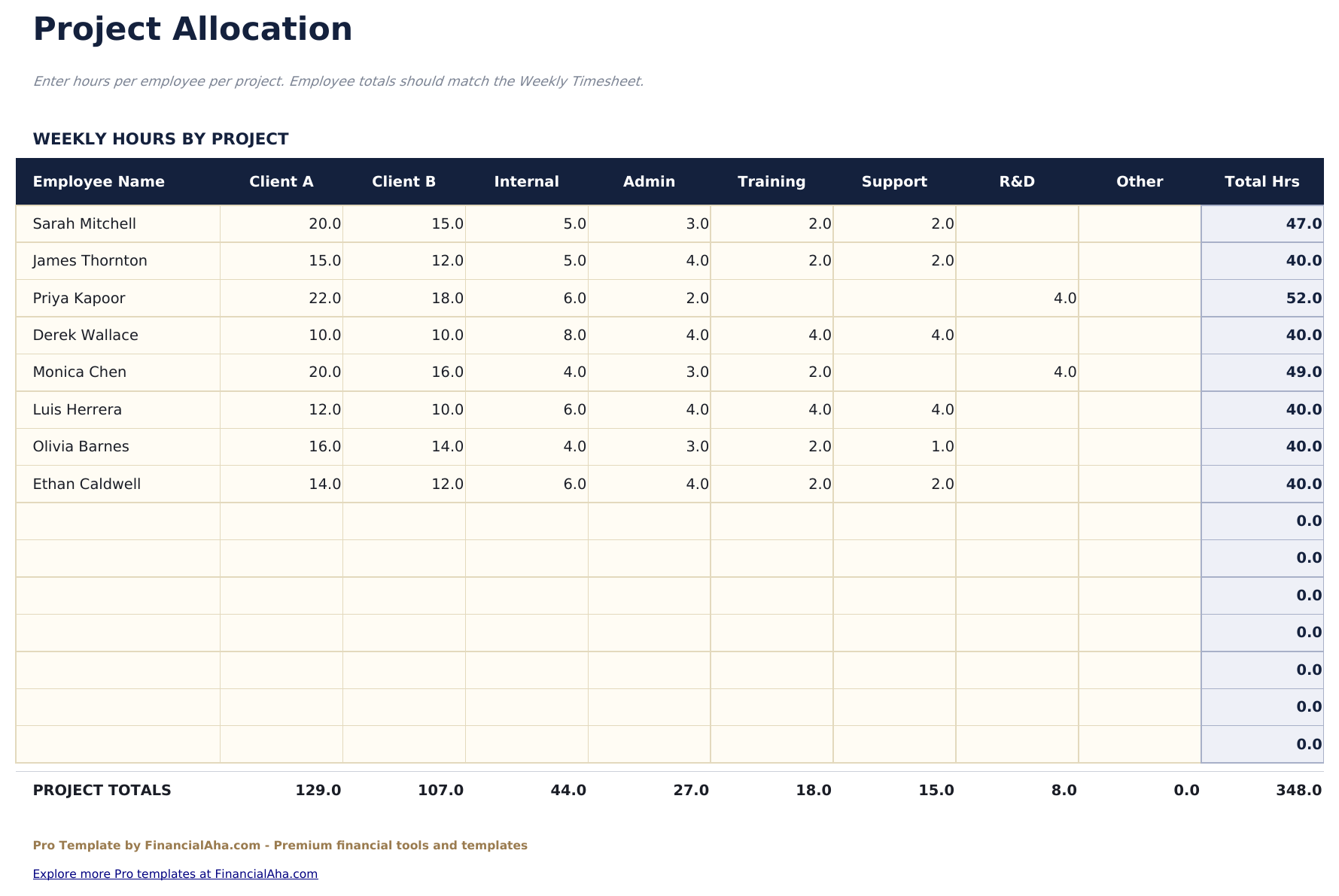This screenshot has height=896, width=1339.
Task: Click the Support column header
Action: coord(894,181)
